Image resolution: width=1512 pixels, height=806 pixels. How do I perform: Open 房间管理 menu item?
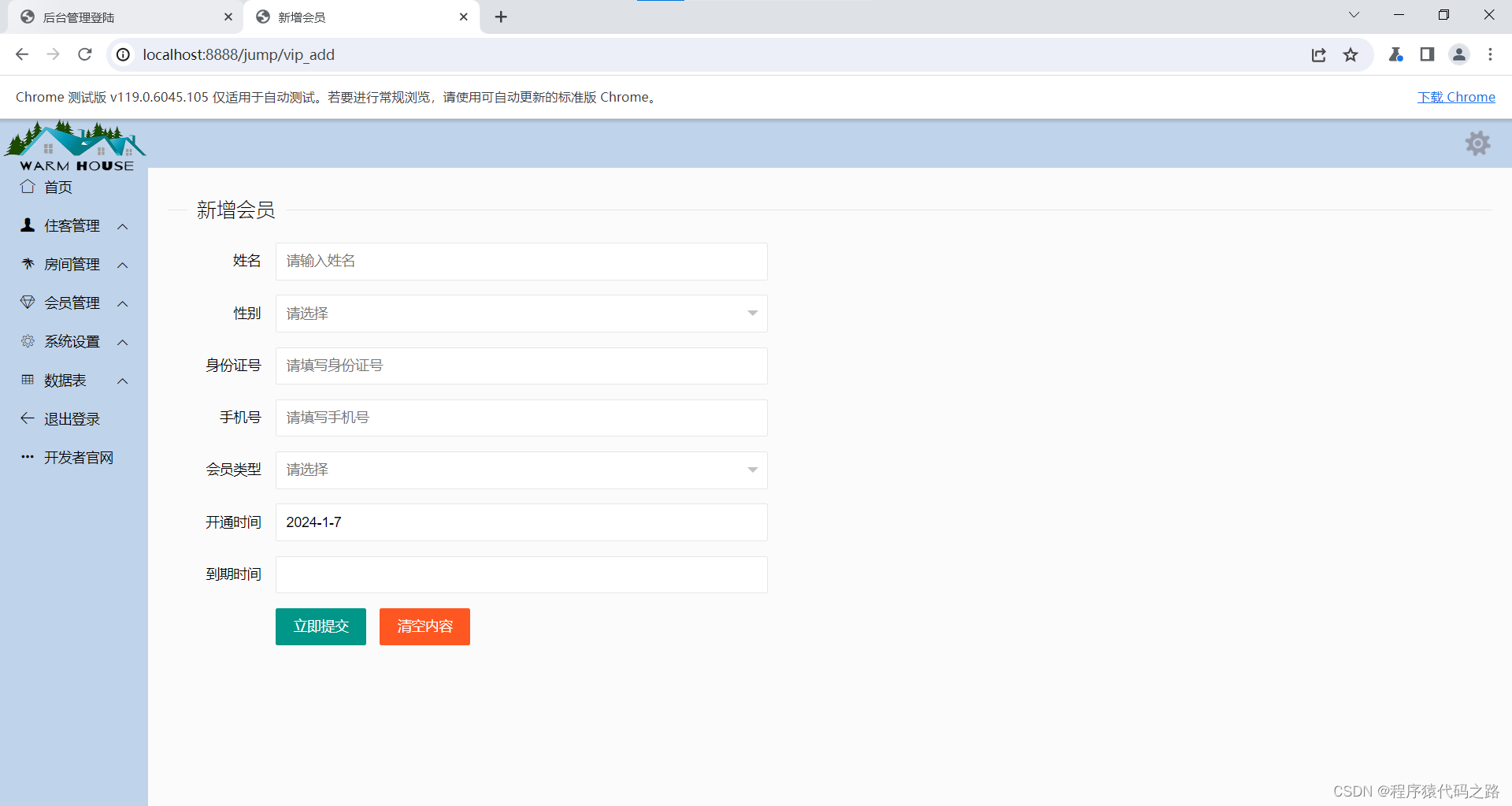tap(74, 264)
